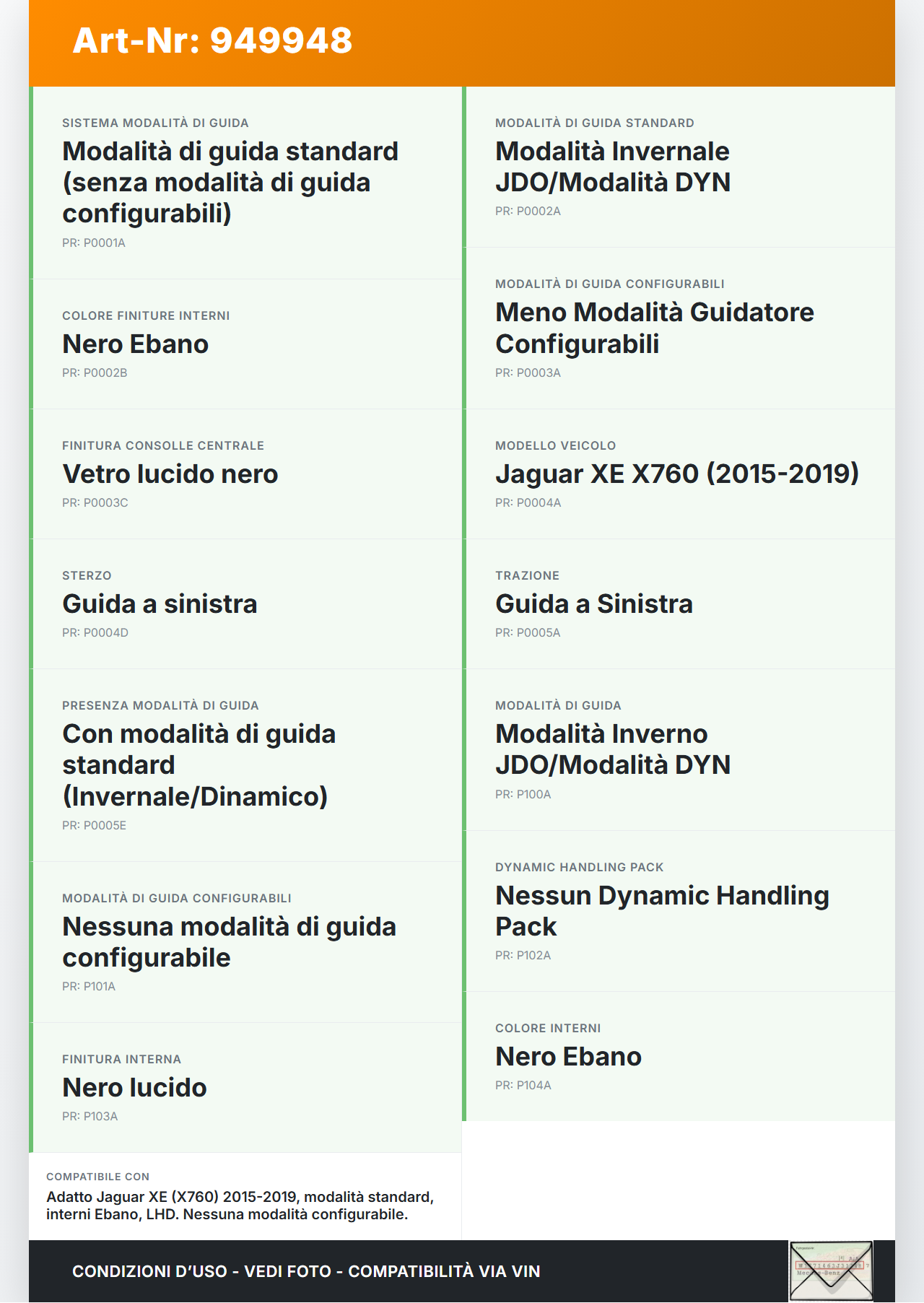Click the envelope VIN icon in footer
The image size is (924, 1303).
831,1271
